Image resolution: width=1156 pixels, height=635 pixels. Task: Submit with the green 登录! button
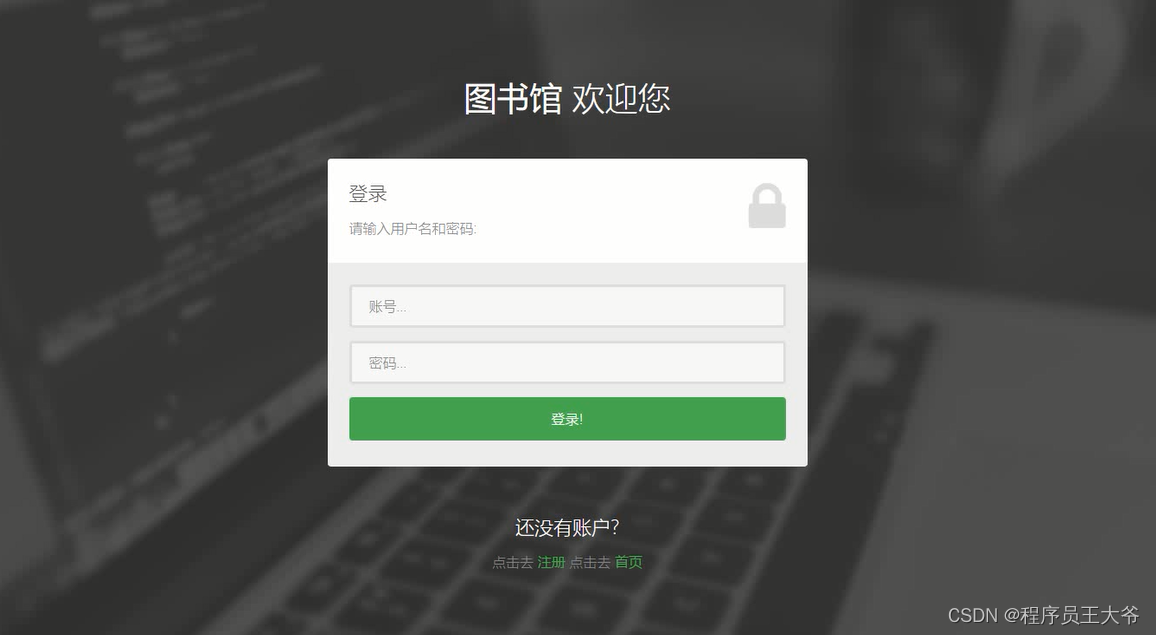coord(567,419)
